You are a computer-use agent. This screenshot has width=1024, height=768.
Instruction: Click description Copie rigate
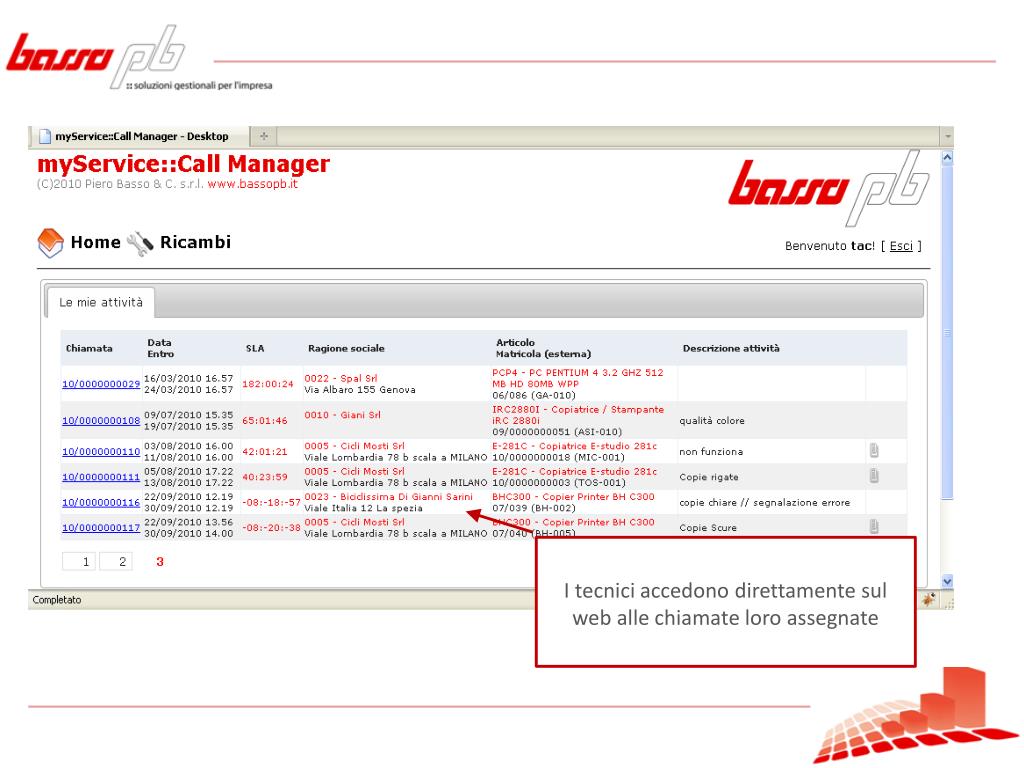tap(709, 477)
